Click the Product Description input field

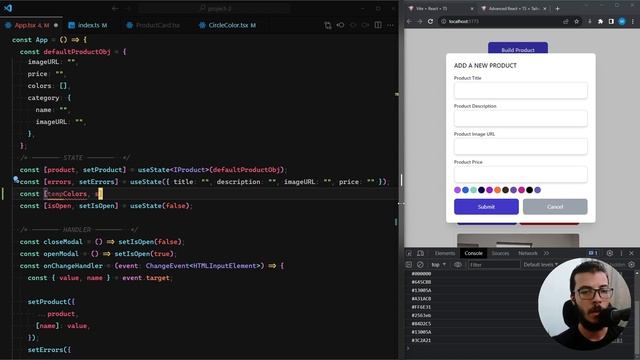(x=520, y=118)
